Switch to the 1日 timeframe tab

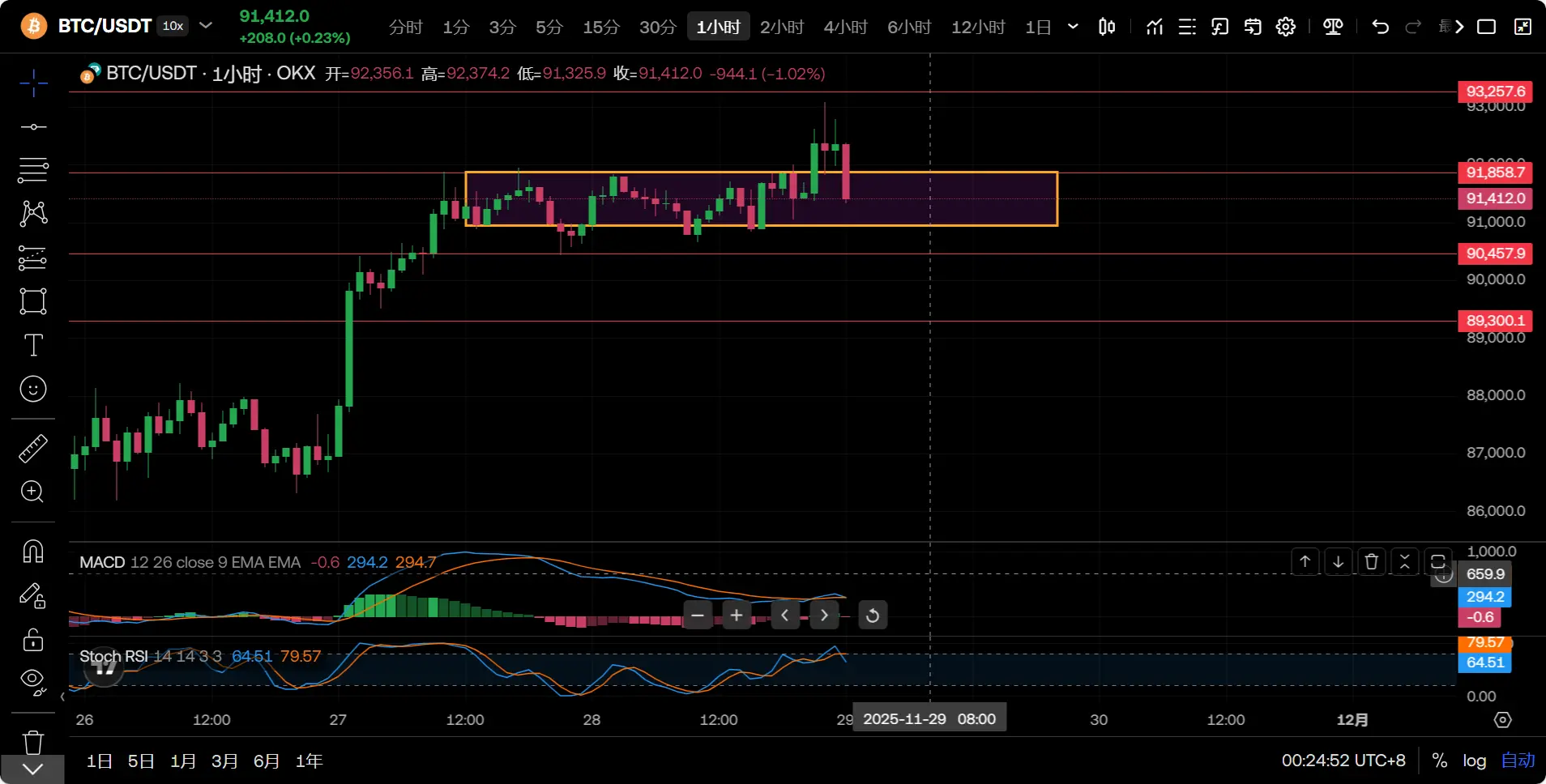tap(1038, 27)
